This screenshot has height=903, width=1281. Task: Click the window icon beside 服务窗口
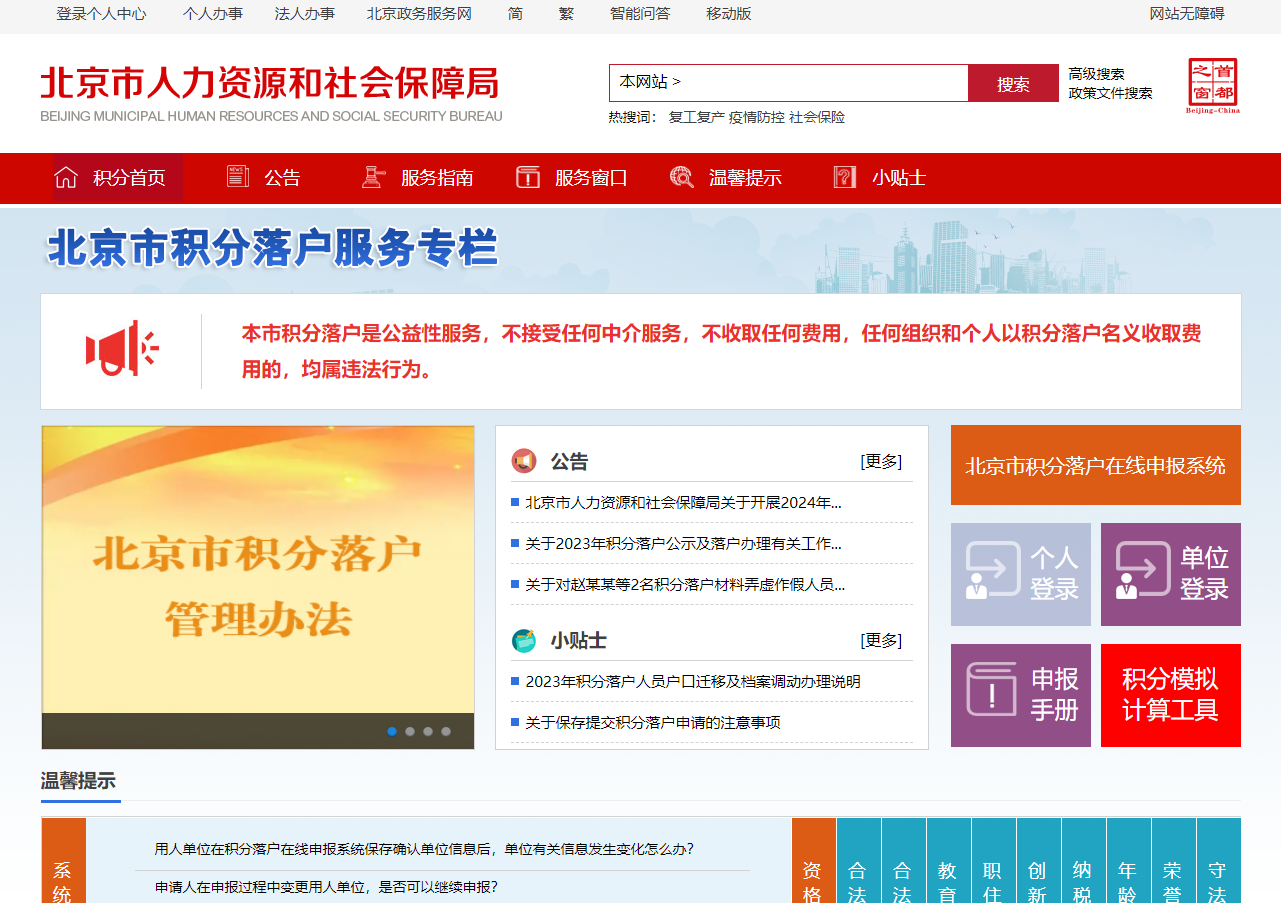(528, 177)
